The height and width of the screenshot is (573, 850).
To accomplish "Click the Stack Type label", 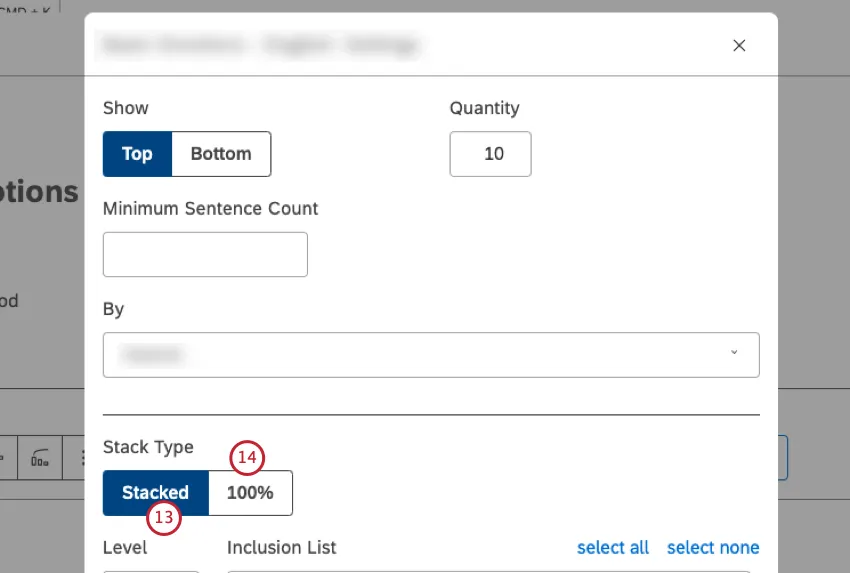I will tap(148, 447).
